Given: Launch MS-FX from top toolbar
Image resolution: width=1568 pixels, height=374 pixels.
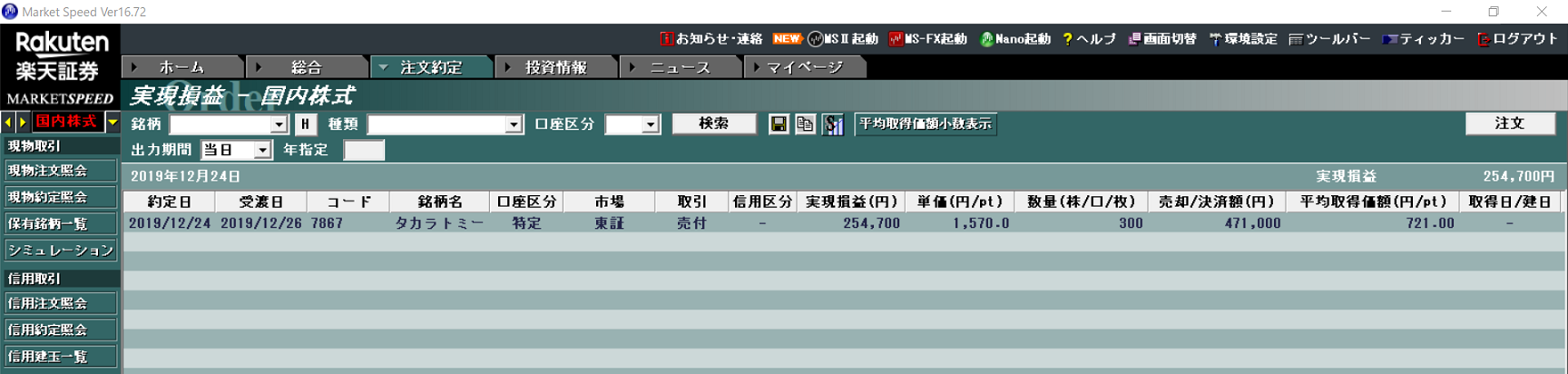Looking at the screenshot, I should 927,39.
